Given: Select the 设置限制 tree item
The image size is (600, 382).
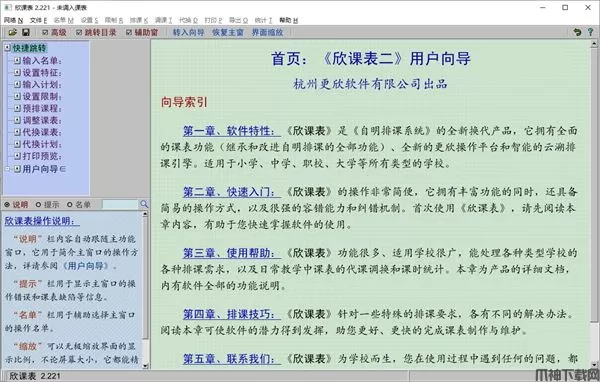Looking at the screenshot, I should (42, 96).
